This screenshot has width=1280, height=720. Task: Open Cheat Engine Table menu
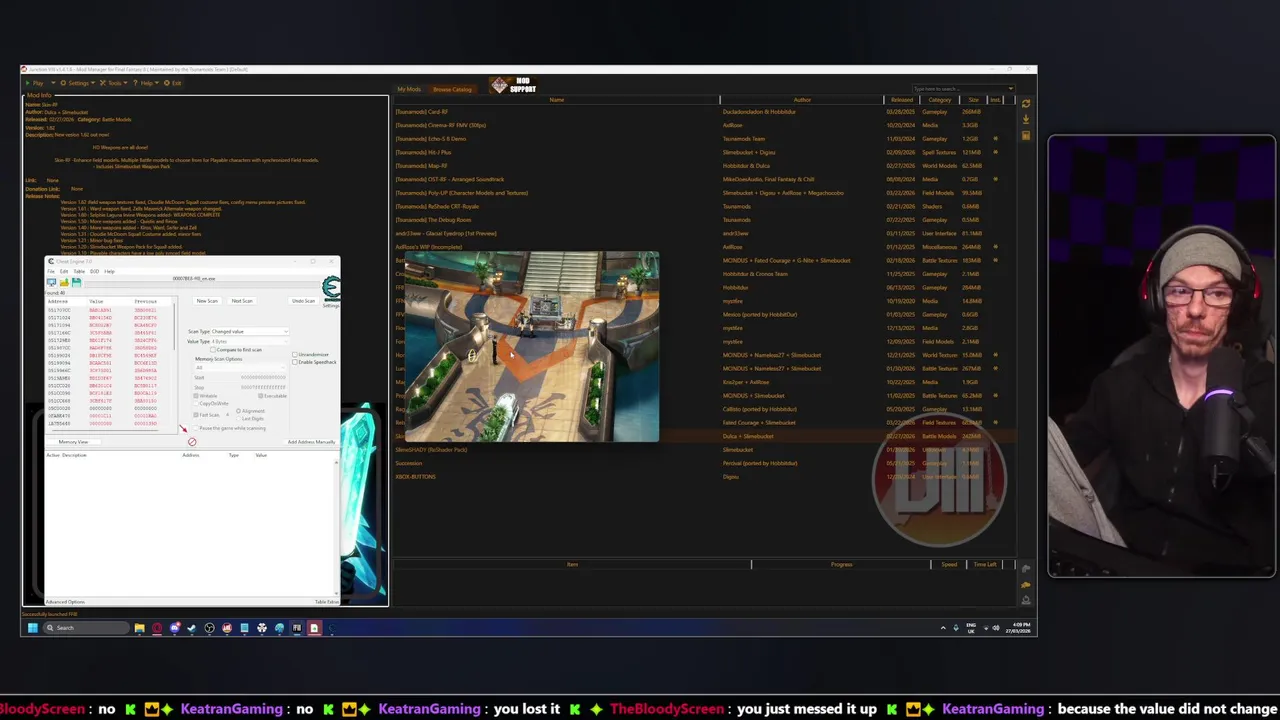[79, 271]
